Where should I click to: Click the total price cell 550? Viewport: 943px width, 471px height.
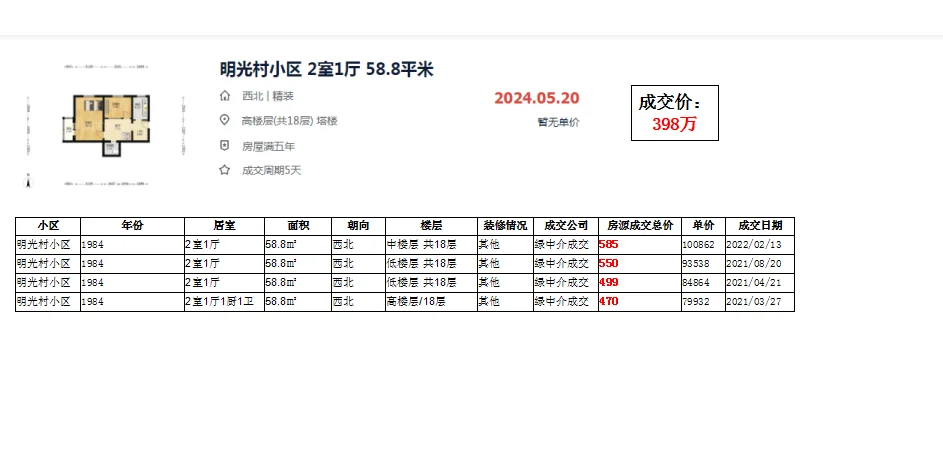pos(640,263)
